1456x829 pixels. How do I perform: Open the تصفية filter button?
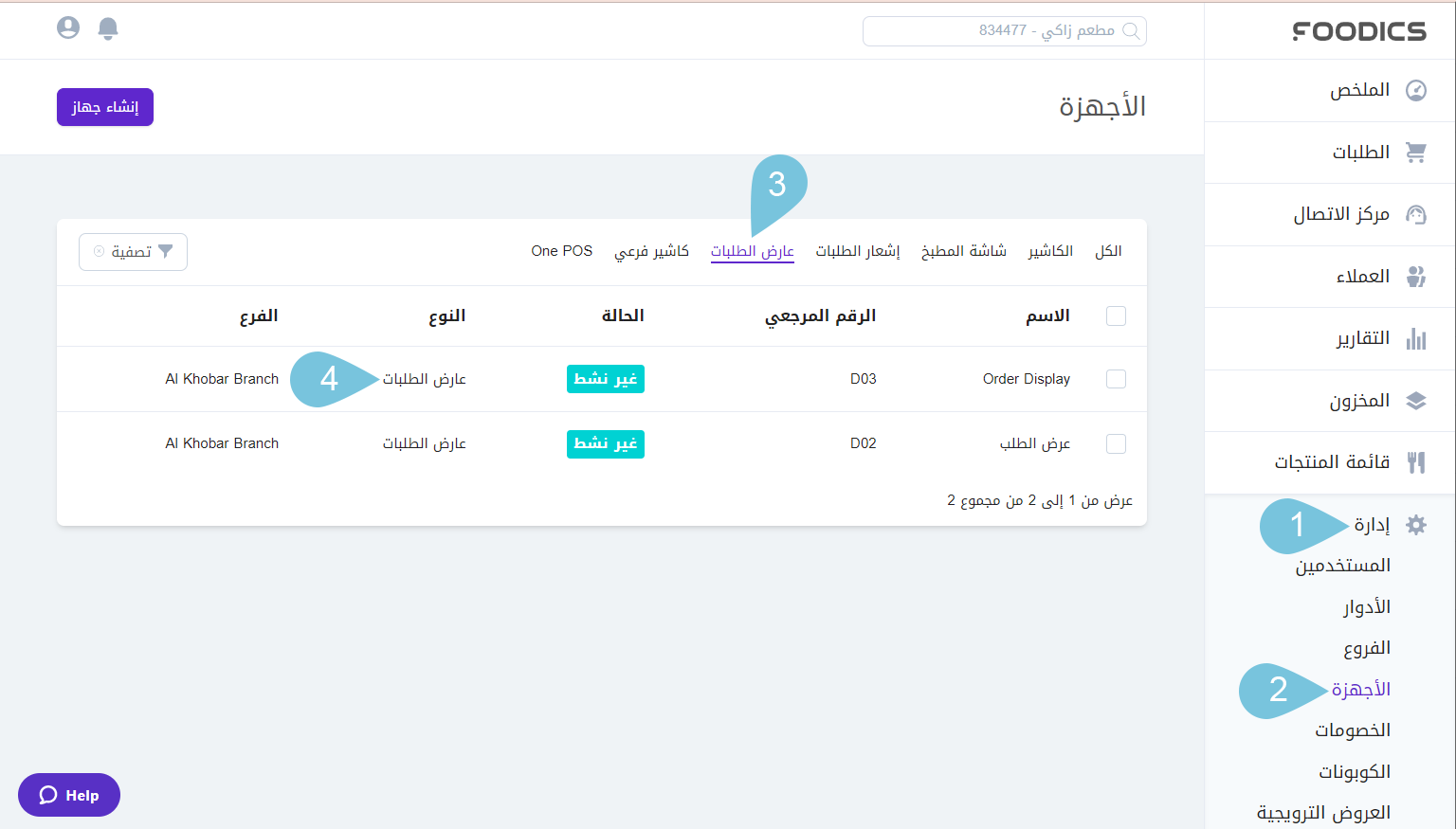[x=133, y=252]
